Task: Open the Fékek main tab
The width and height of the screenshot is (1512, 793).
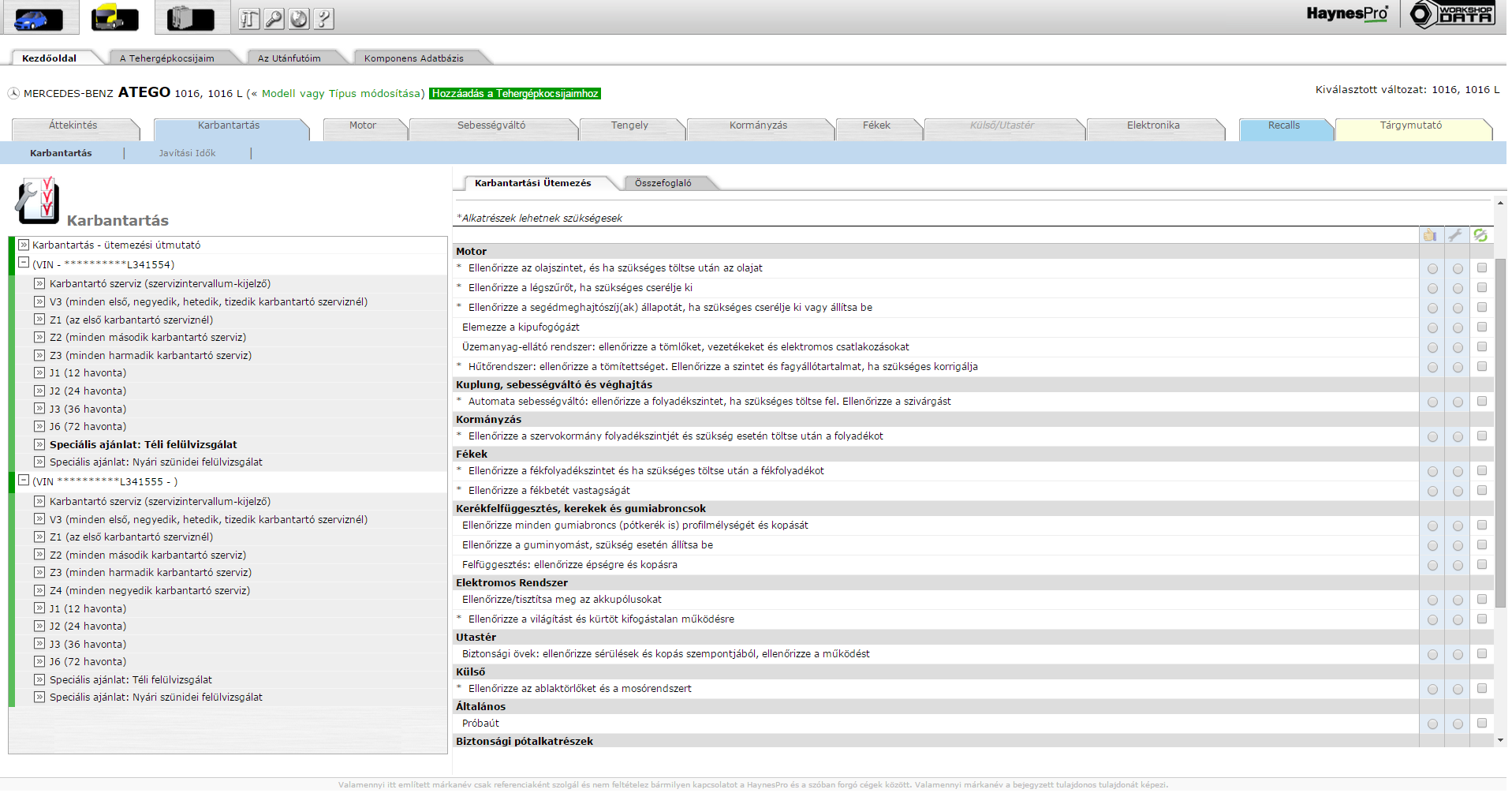Action: (876, 126)
